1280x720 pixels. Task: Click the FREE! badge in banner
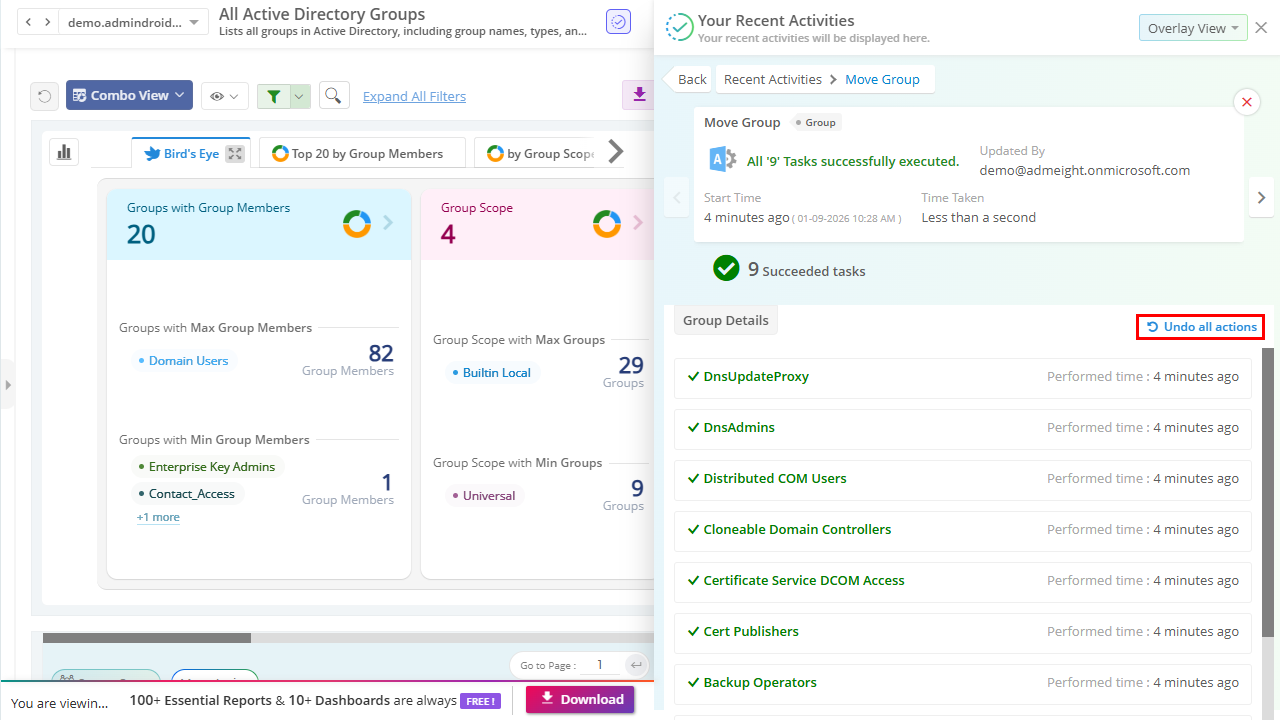coord(480,701)
